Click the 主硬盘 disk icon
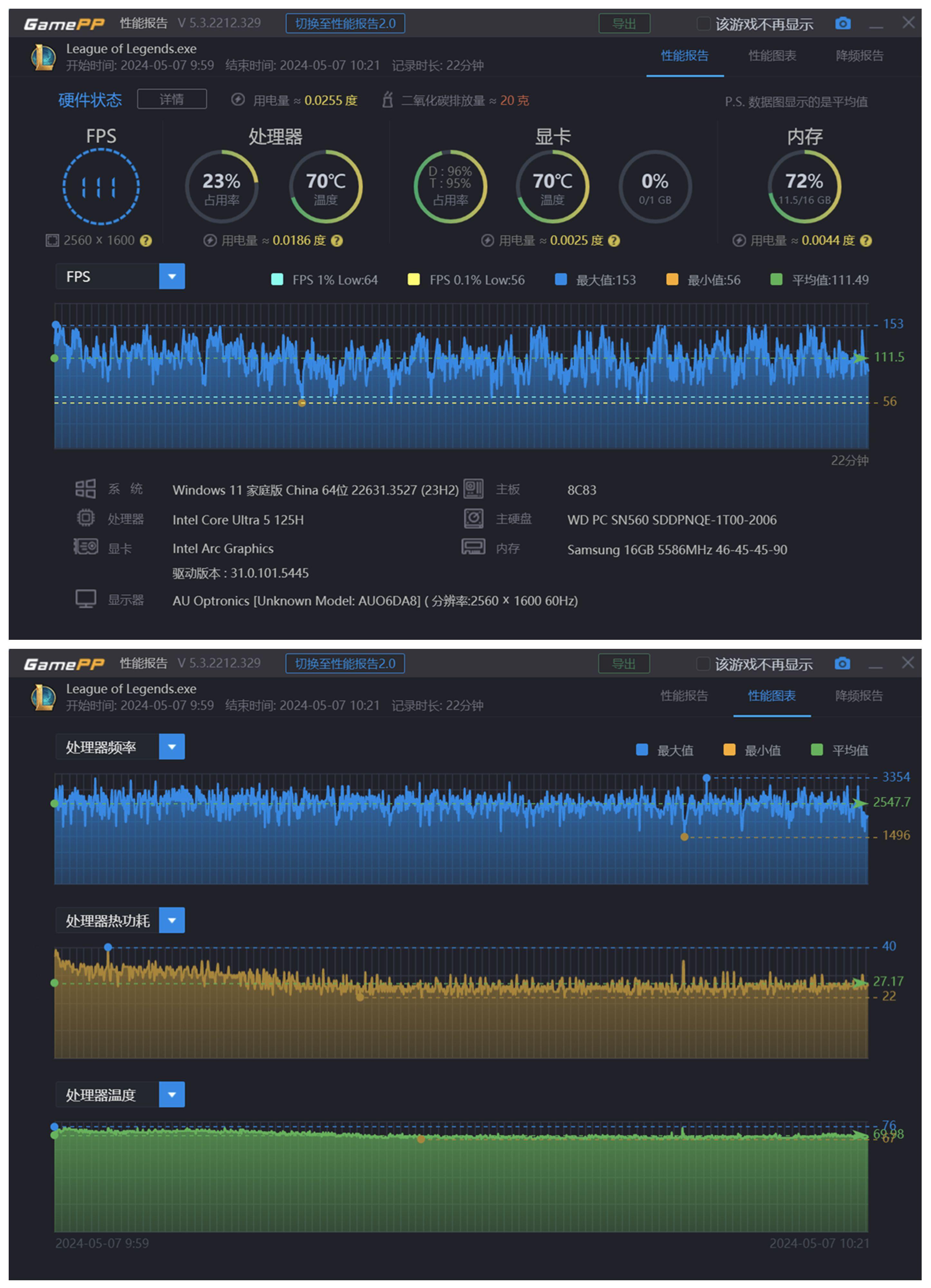 474,518
